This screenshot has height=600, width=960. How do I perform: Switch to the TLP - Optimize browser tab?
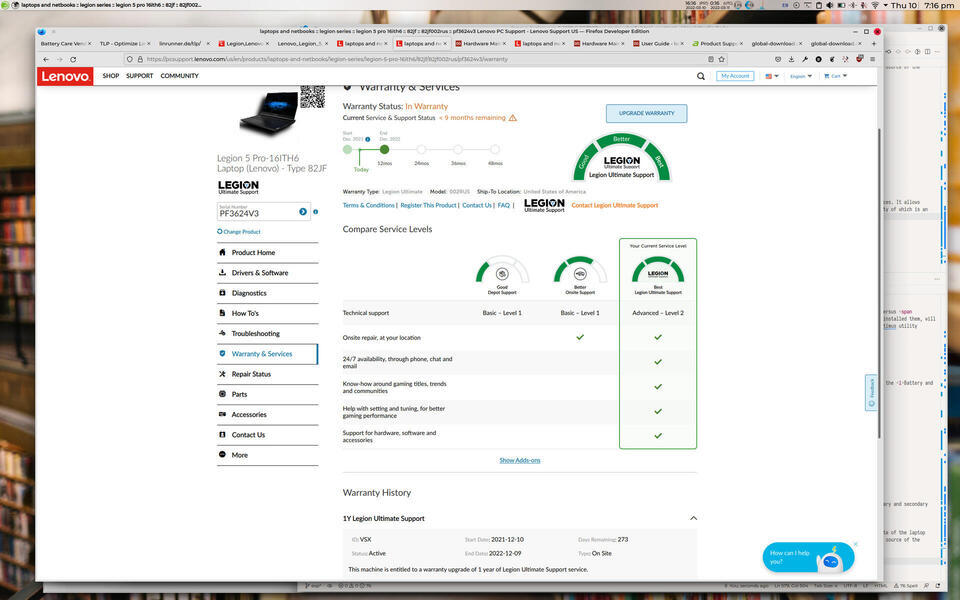point(125,43)
